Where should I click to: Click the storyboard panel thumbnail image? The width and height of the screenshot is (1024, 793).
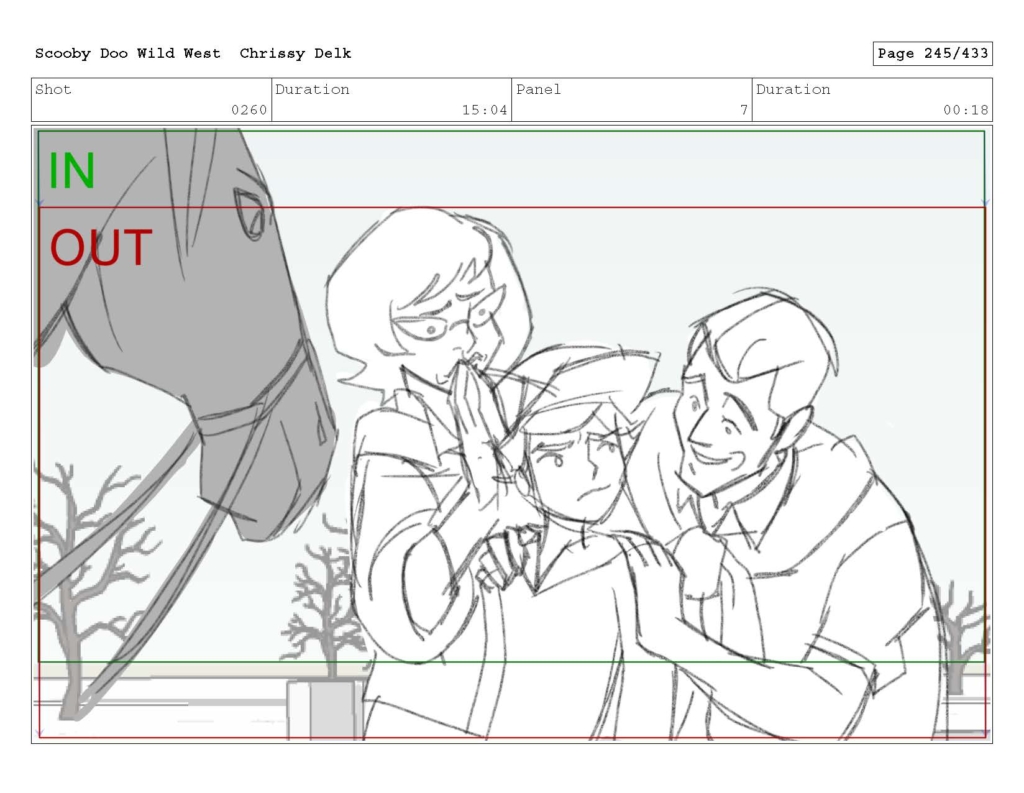click(512, 435)
